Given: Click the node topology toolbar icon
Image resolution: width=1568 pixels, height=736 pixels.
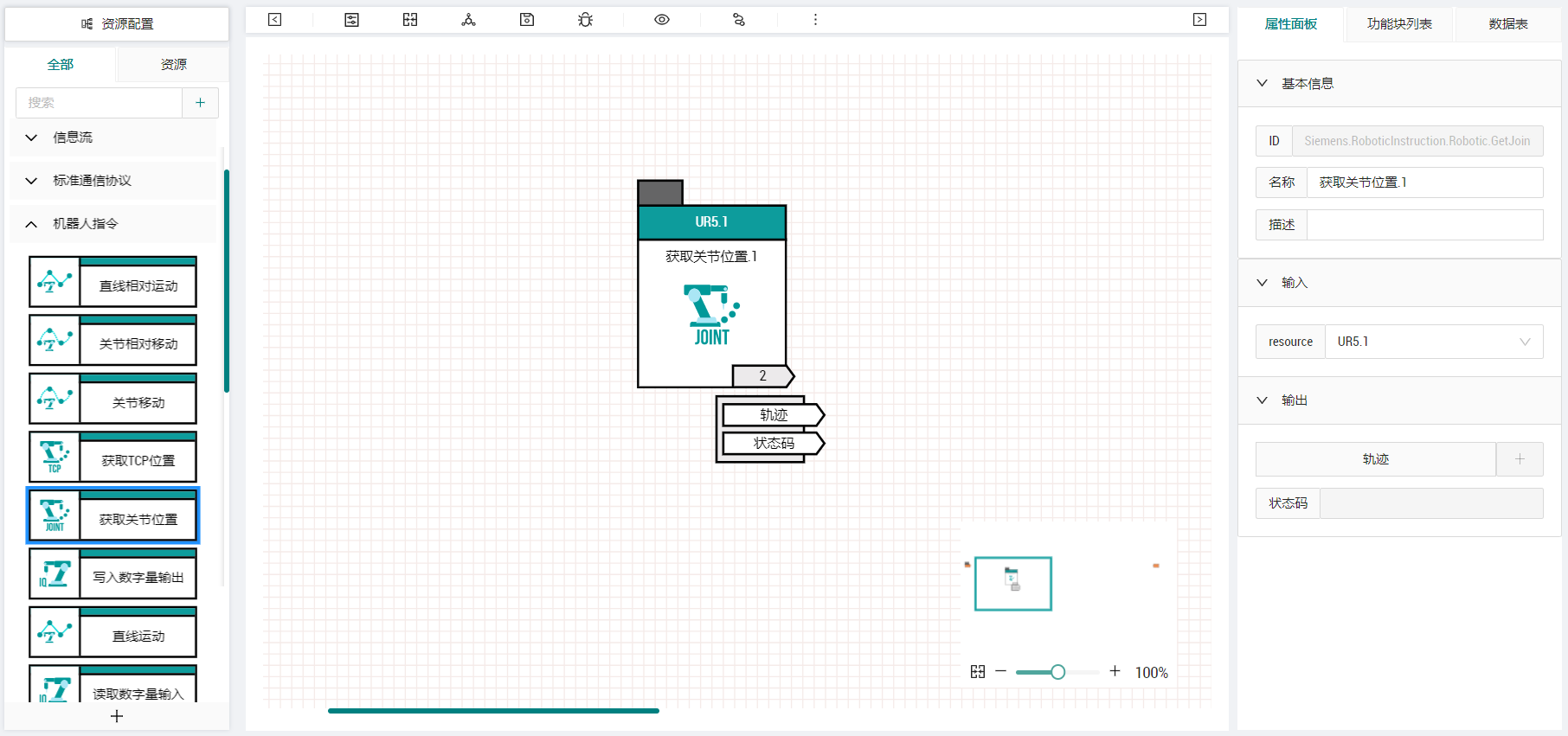Looking at the screenshot, I should click(468, 20).
